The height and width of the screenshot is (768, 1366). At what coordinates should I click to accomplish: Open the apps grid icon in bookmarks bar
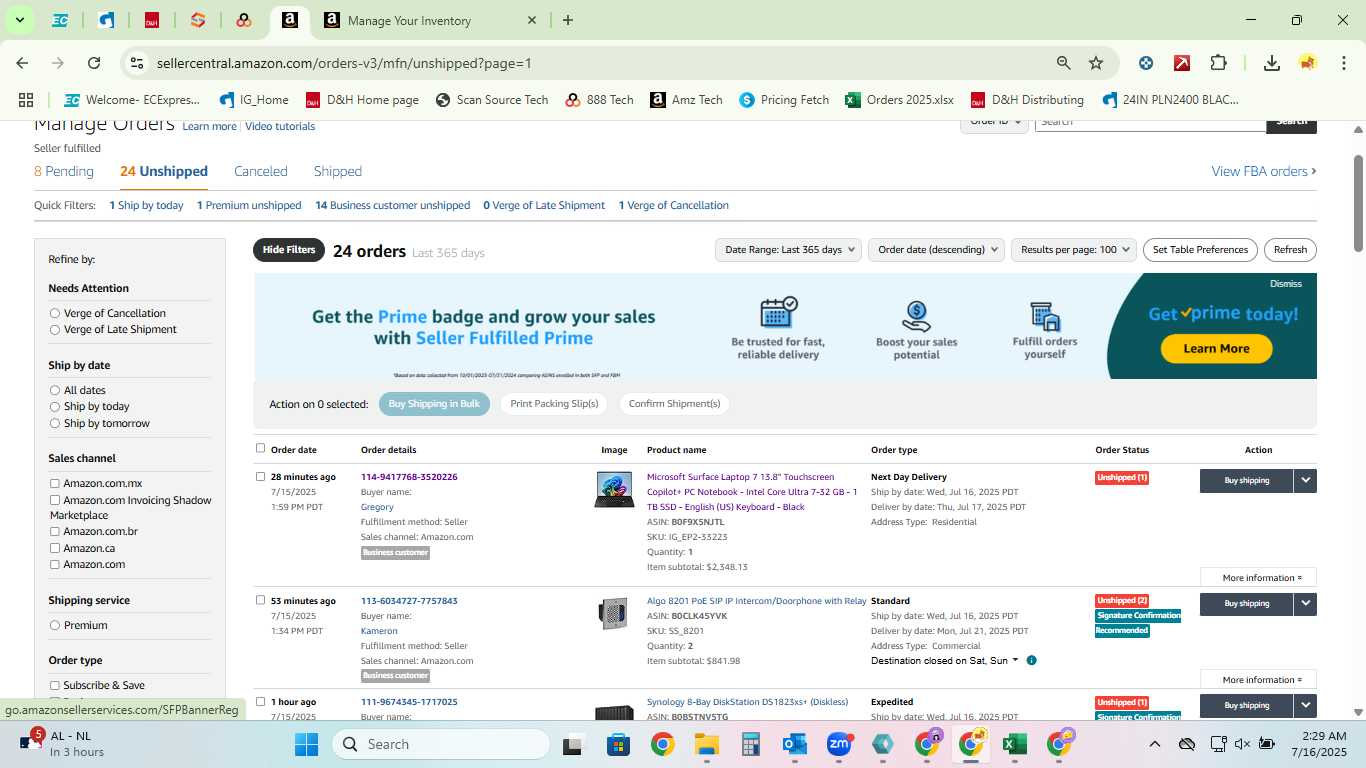click(x=26, y=100)
